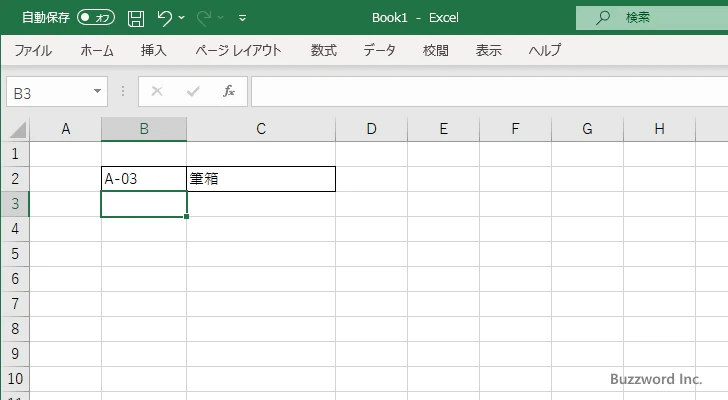Select column E header
Viewport: 728px width, 400px height.
click(443, 129)
